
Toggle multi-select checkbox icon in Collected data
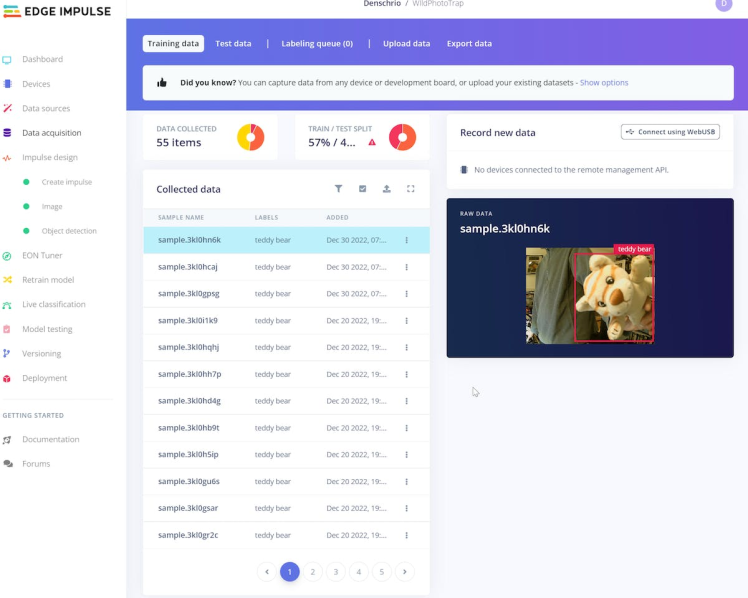click(x=363, y=189)
